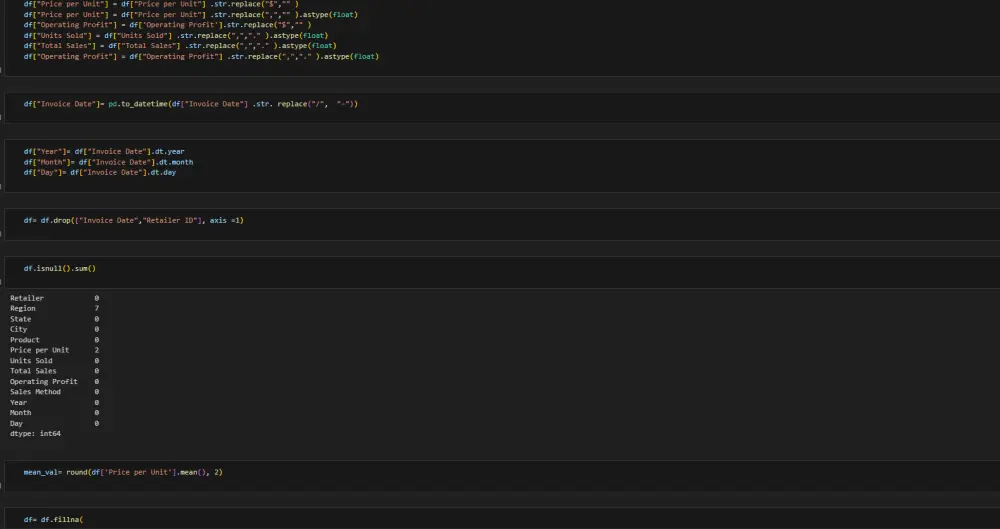
Task: Click the Operating Profit astype(float) code line
Action: (201, 56)
